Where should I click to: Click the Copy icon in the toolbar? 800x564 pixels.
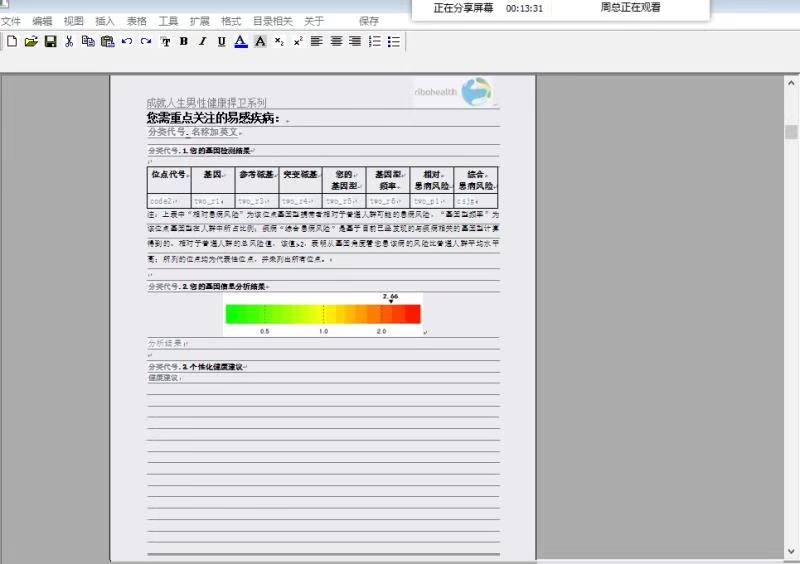pyautogui.click(x=88, y=41)
